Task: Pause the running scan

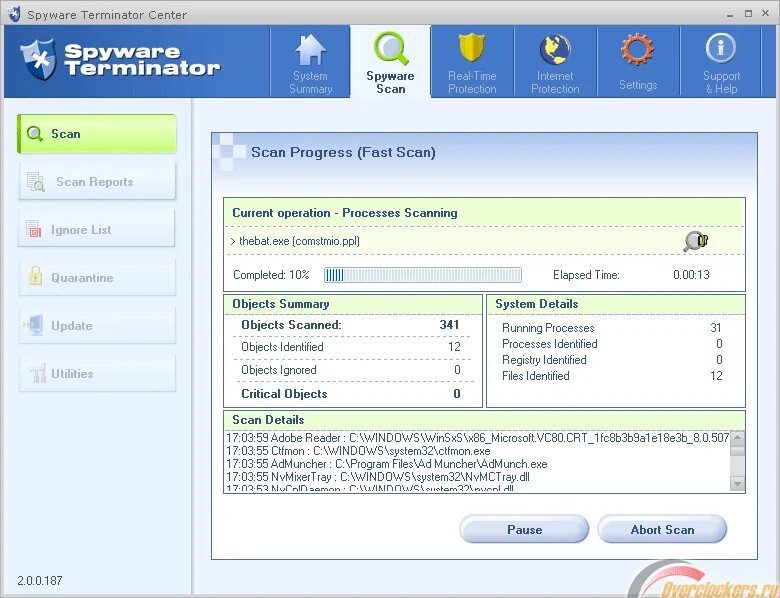Action: (524, 529)
